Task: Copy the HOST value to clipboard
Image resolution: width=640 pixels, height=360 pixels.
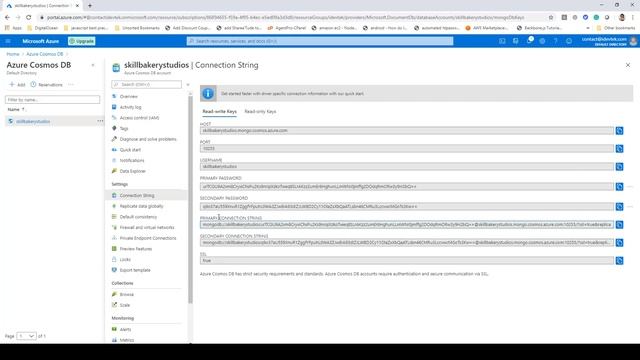Action: click(x=619, y=131)
